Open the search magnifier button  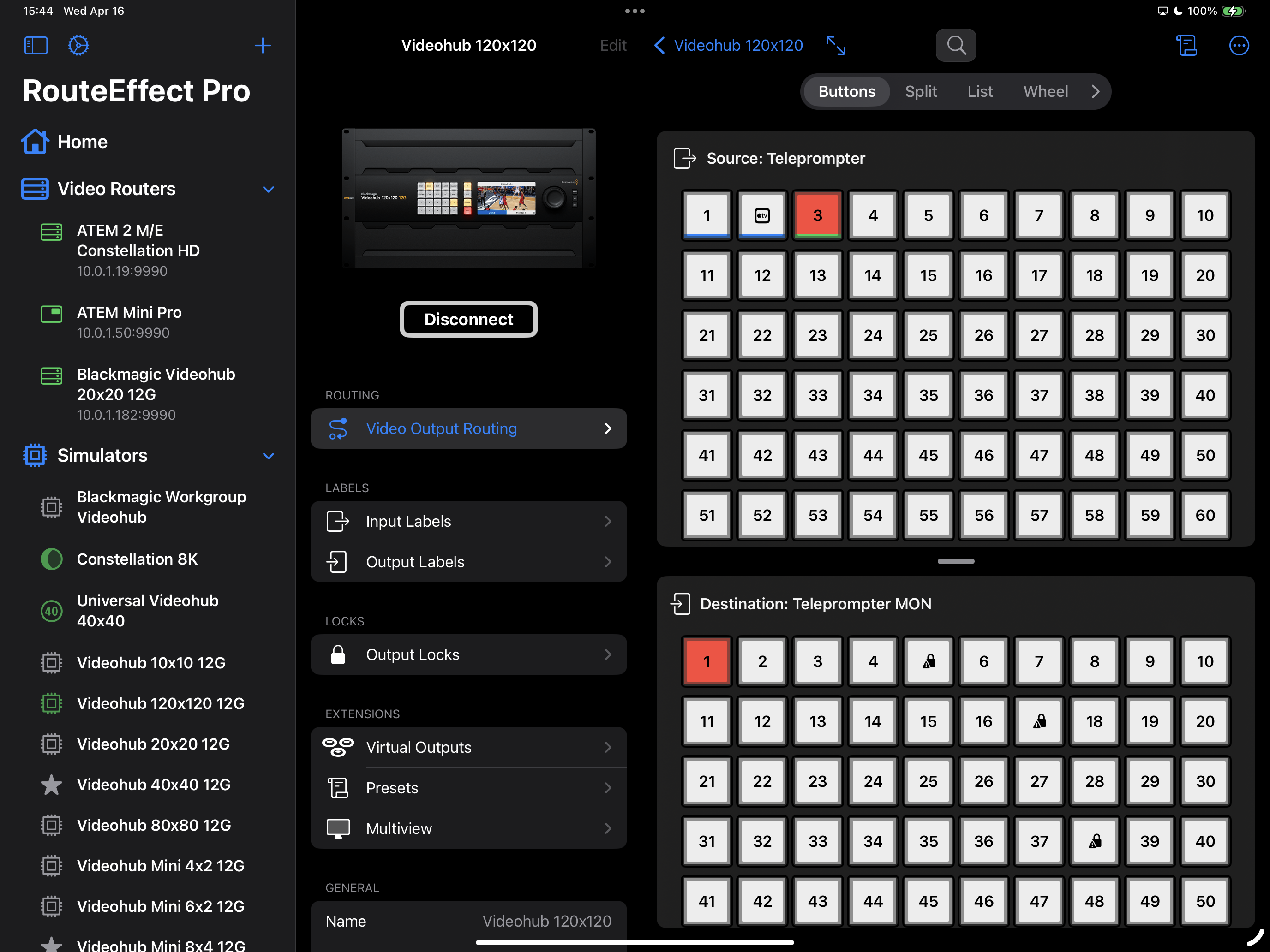(x=955, y=45)
